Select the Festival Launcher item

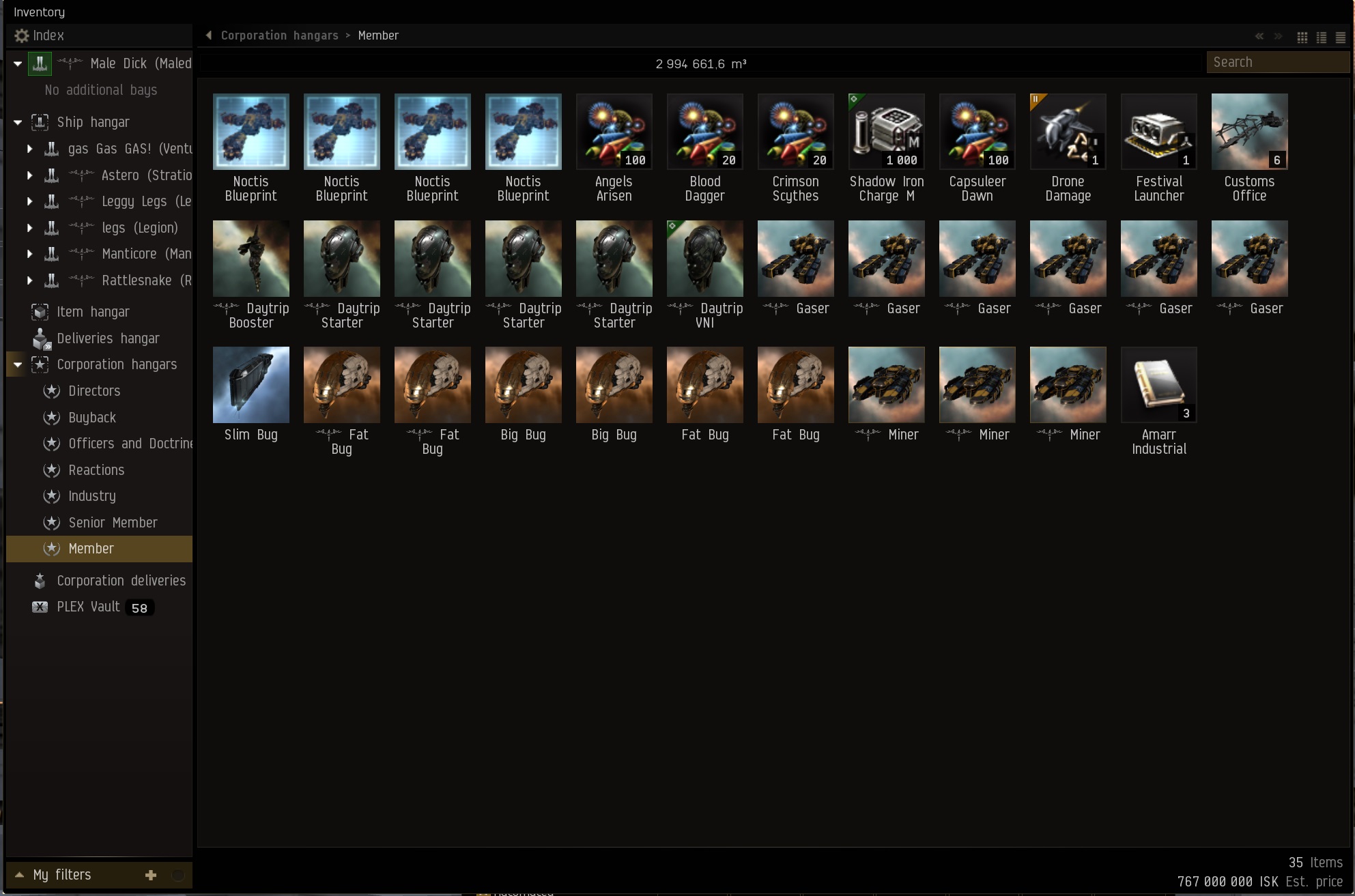click(1158, 132)
